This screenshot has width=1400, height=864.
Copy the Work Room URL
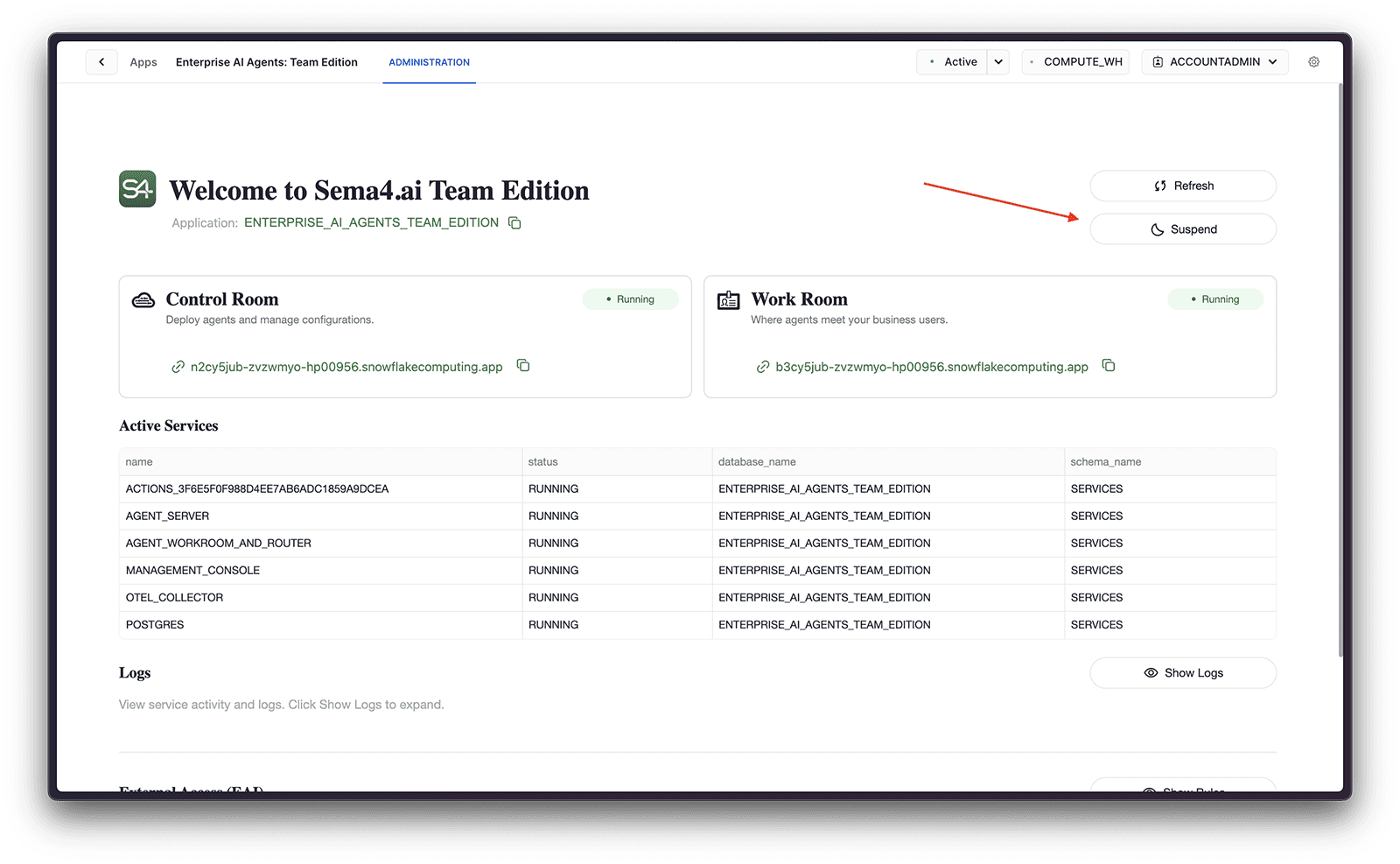click(1108, 366)
